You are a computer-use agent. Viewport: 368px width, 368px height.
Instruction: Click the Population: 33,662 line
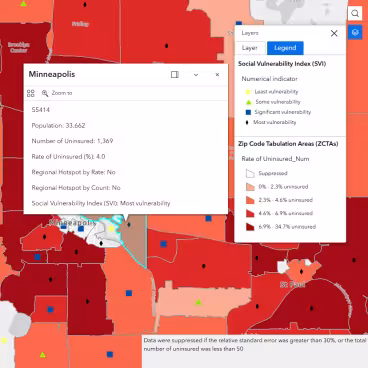click(x=58, y=125)
